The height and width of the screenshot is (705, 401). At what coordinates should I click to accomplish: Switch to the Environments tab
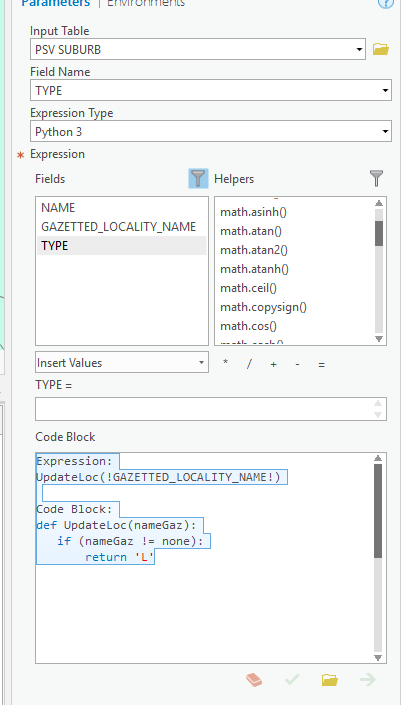[146, 3]
